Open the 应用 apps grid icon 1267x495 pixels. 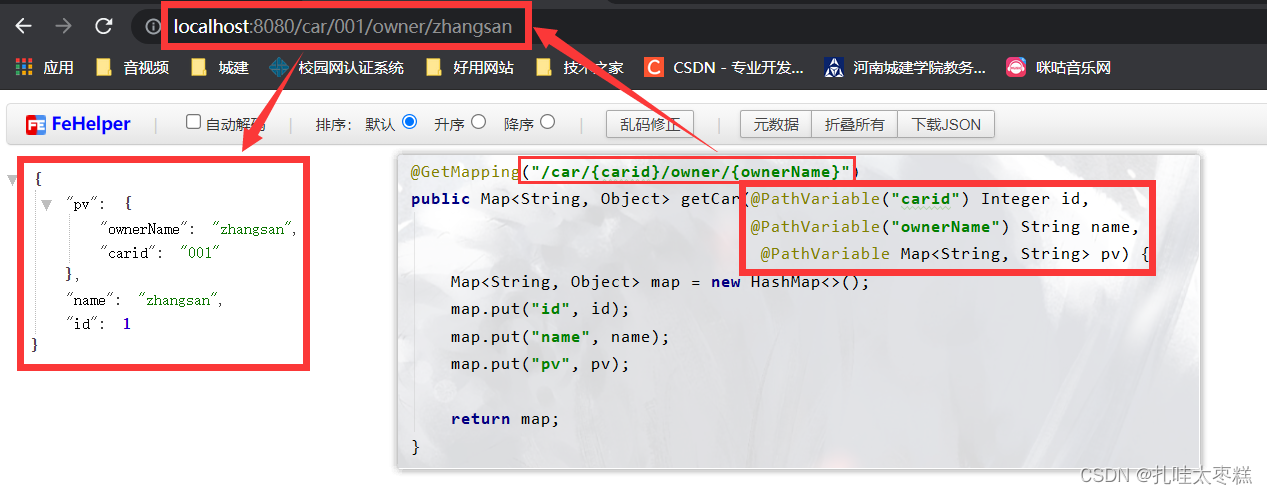24,67
